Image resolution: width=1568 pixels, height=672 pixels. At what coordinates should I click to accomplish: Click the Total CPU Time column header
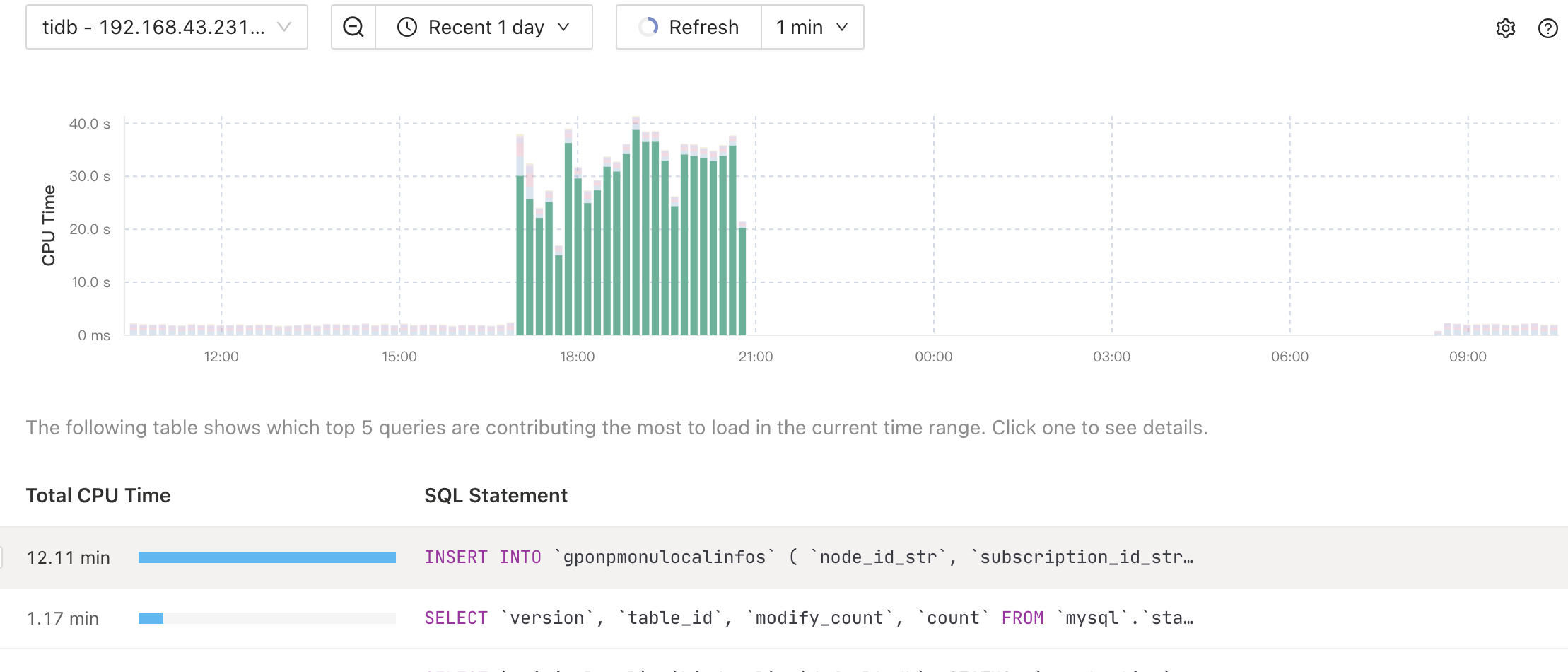coord(98,495)
